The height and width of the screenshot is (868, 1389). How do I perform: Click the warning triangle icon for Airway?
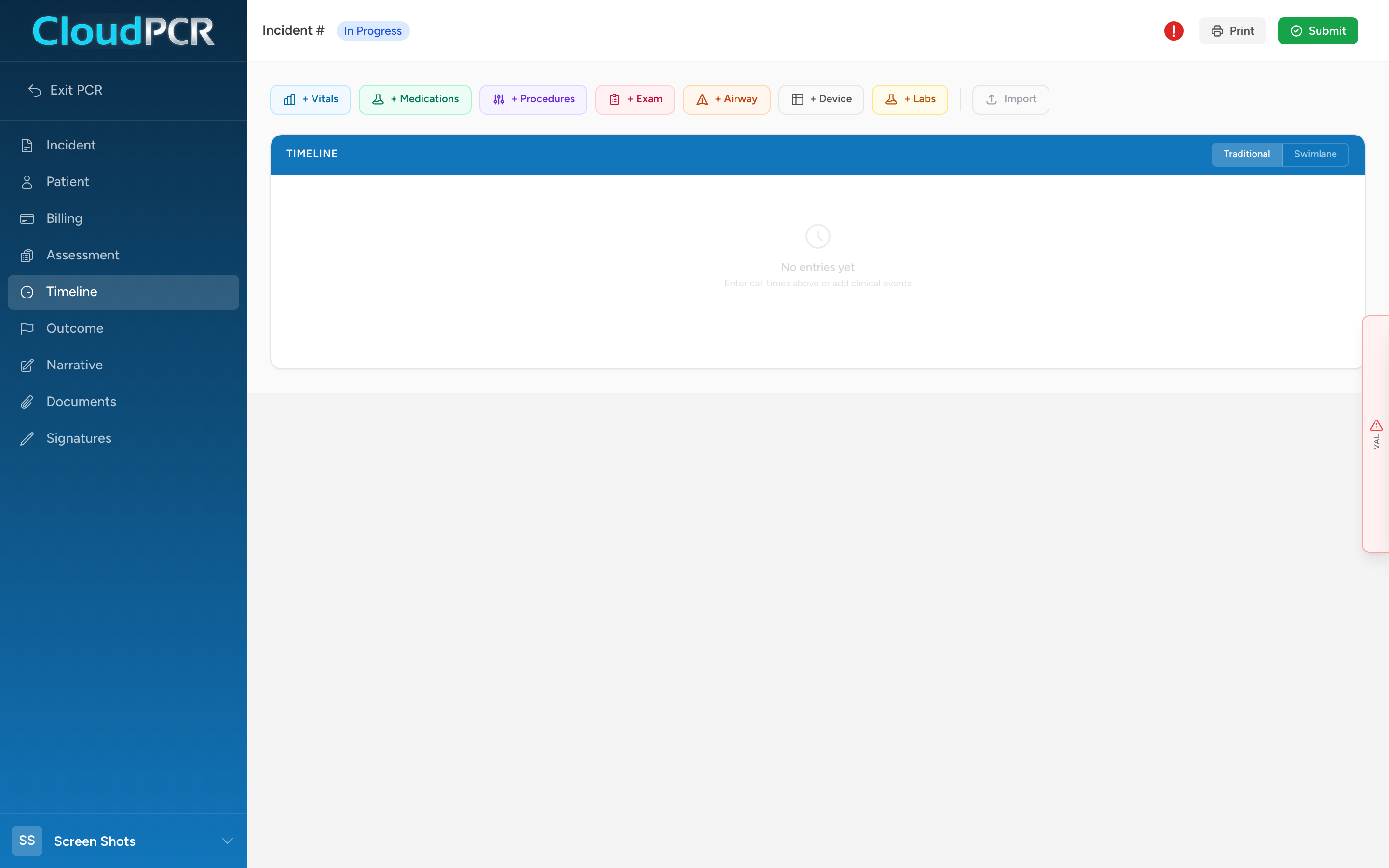(x=702, y=99)
